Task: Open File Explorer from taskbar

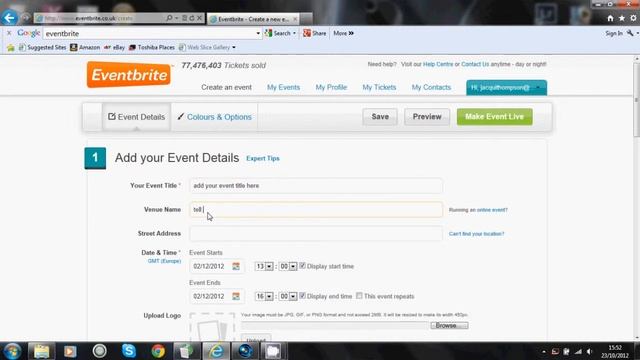Action: [41, 351]
